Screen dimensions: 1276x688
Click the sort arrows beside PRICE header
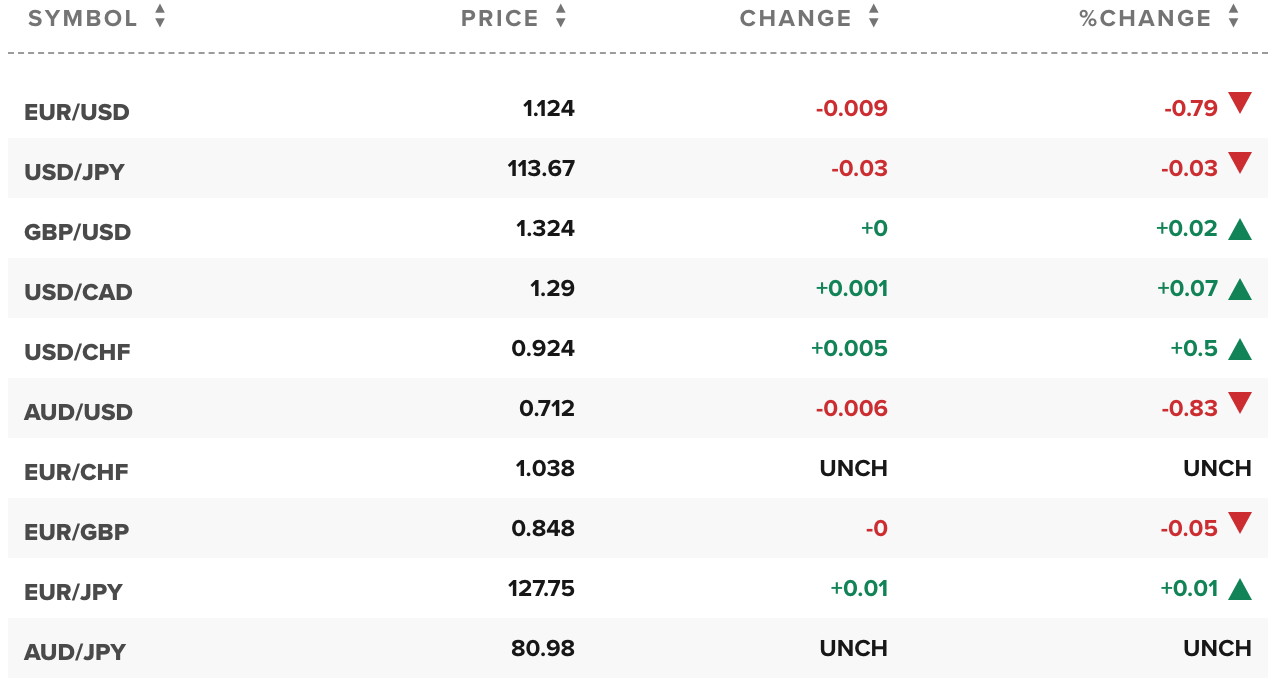561,17
